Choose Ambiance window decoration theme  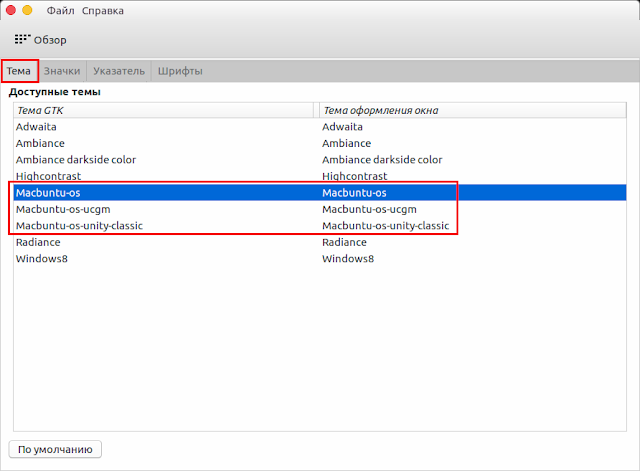coord(346,143)
